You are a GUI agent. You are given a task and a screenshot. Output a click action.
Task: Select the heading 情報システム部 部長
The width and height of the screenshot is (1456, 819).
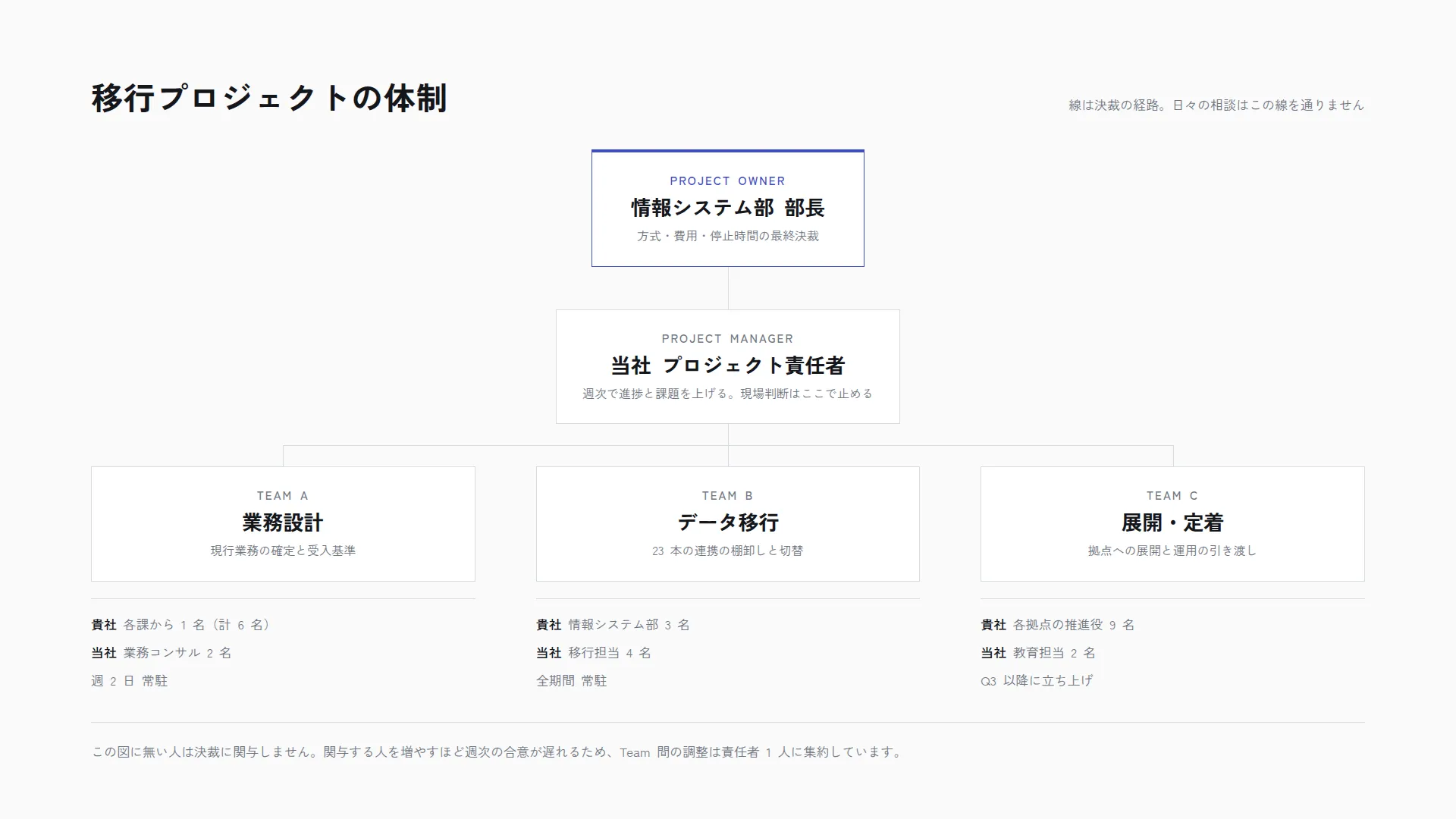click(x=728, y=208)
